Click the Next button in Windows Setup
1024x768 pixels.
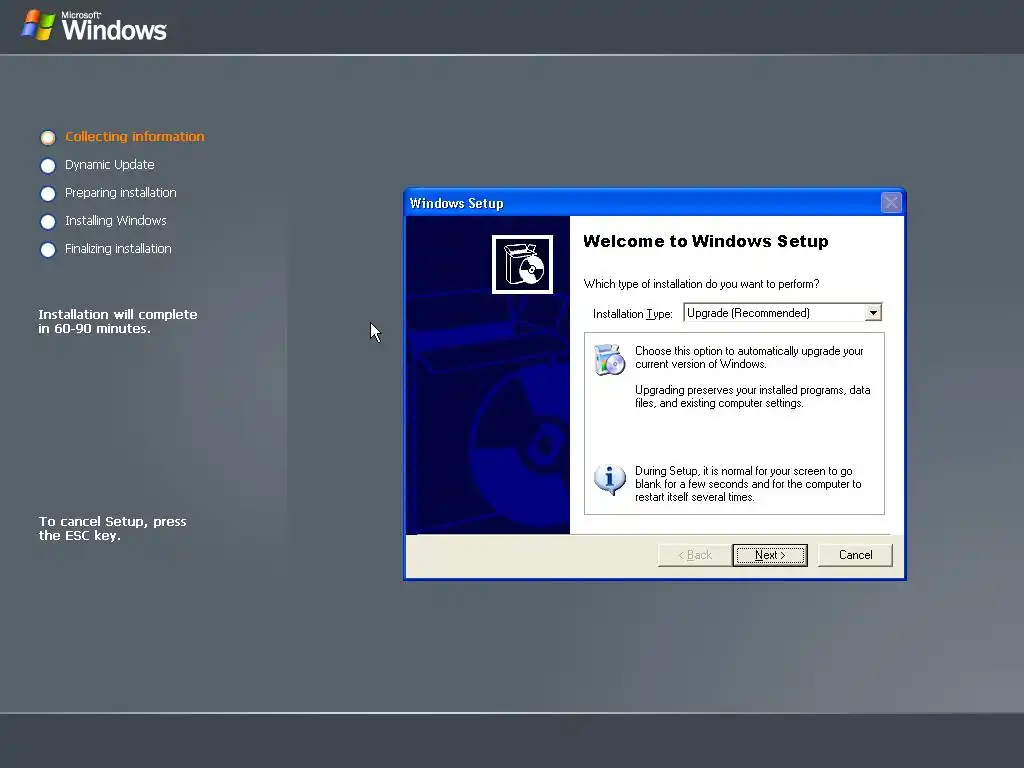point(770,555)
